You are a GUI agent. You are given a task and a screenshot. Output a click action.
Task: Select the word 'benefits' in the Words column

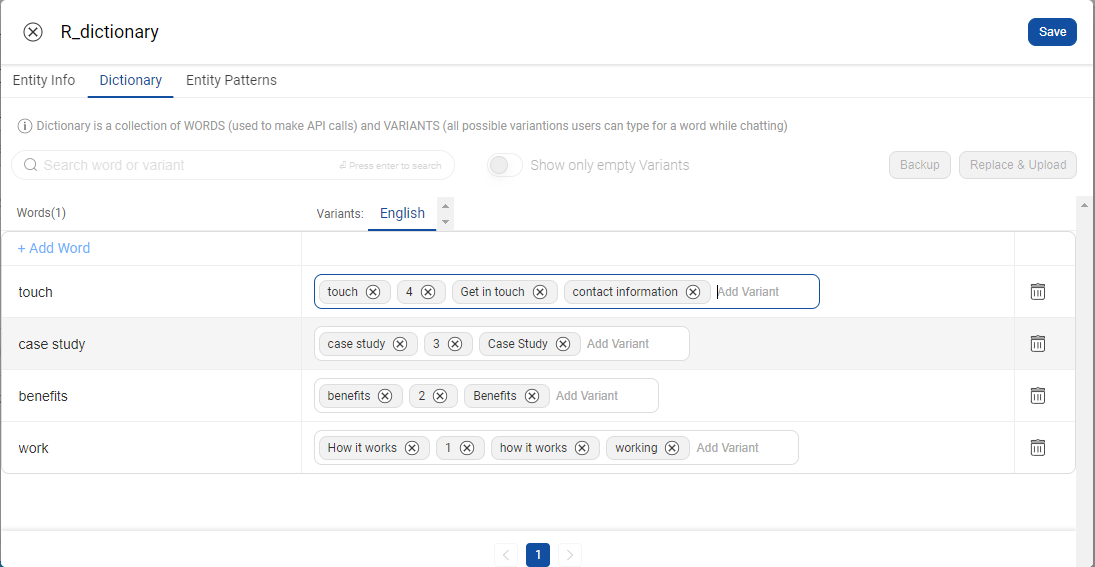point(43,396)
